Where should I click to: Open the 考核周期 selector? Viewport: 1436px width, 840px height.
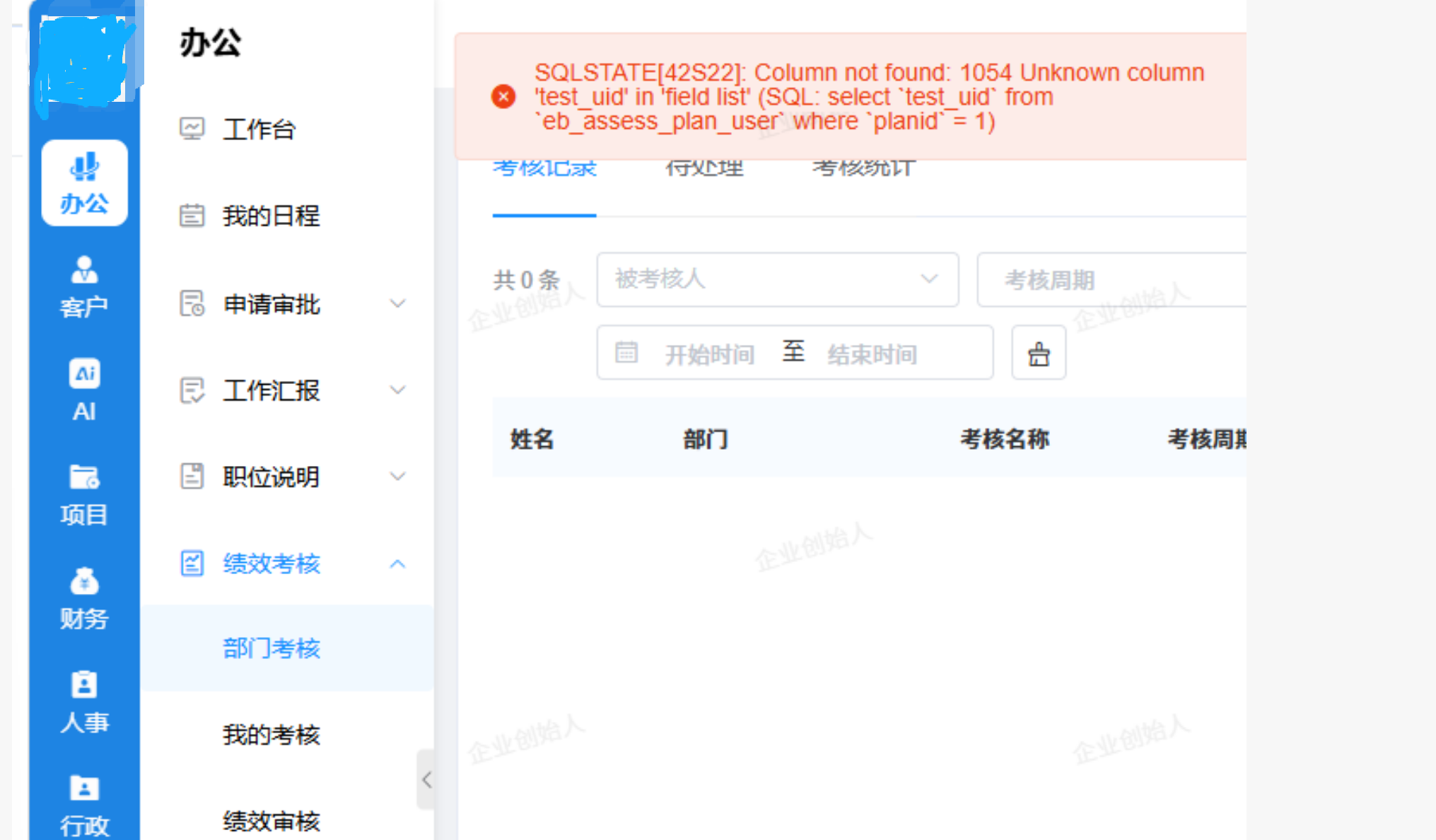coord(1111,280)
